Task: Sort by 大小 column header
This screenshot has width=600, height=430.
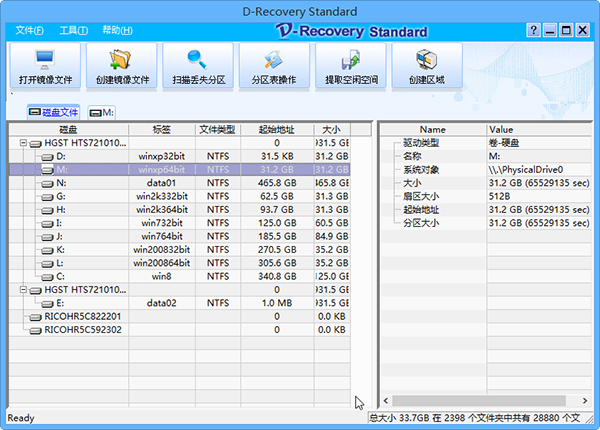Action: click(332, 130)
